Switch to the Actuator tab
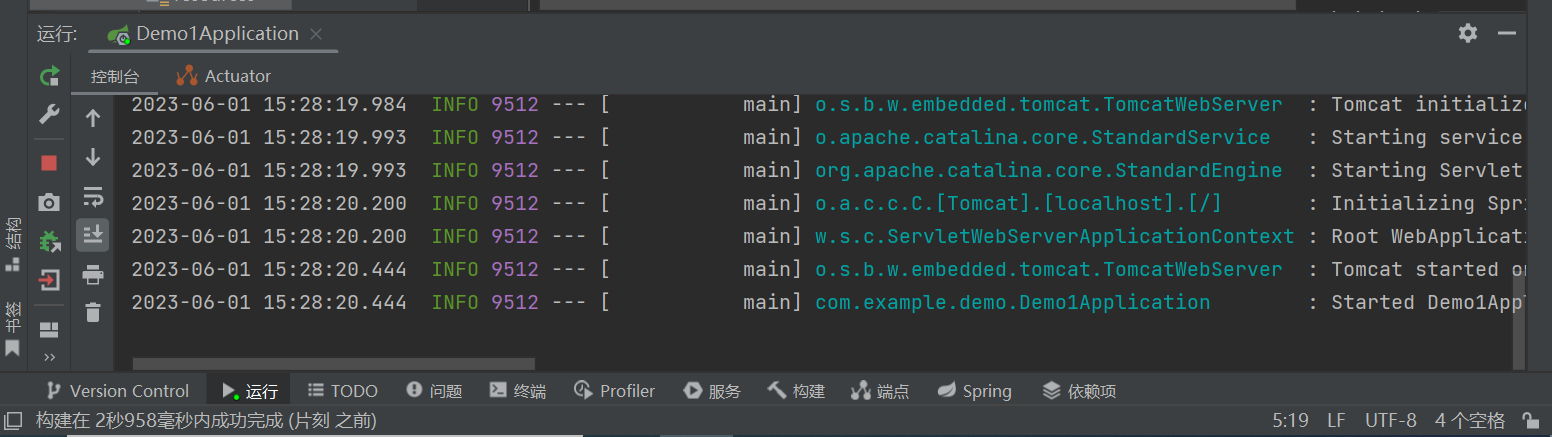The width and height of the screenshot is (1552, 437). pyautogui.click(x=224, y=76)
